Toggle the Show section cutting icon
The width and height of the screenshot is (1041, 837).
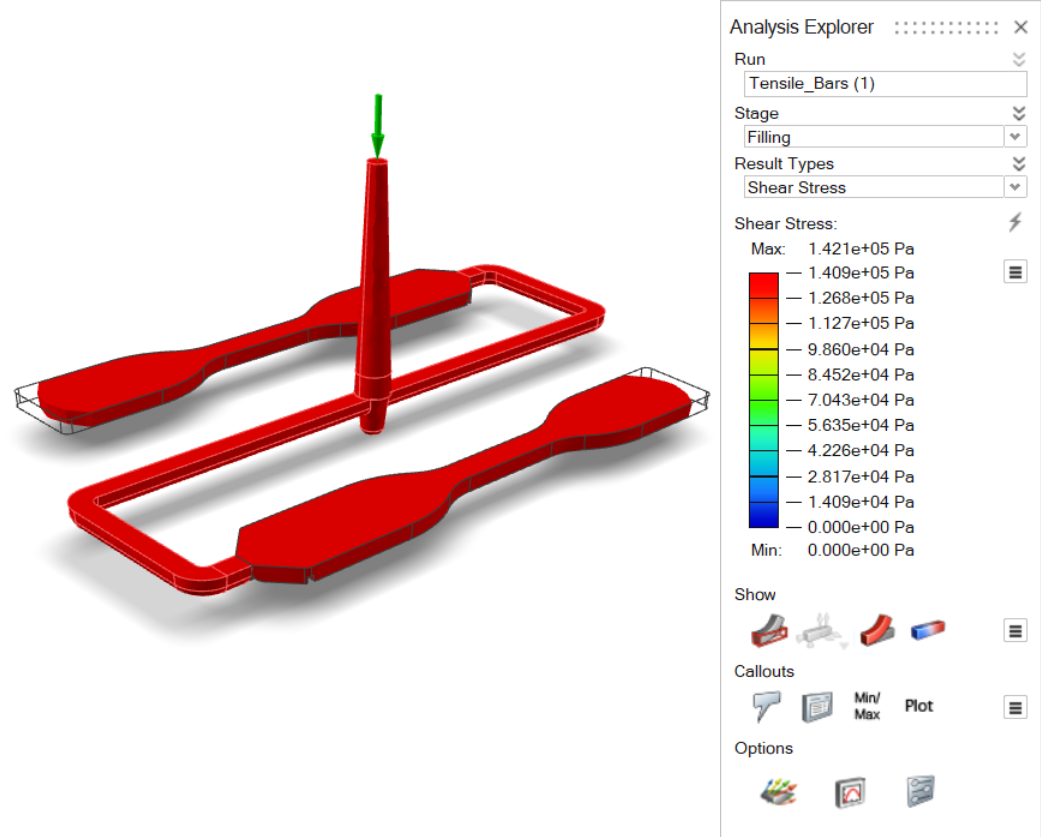(x=769, y=630)
